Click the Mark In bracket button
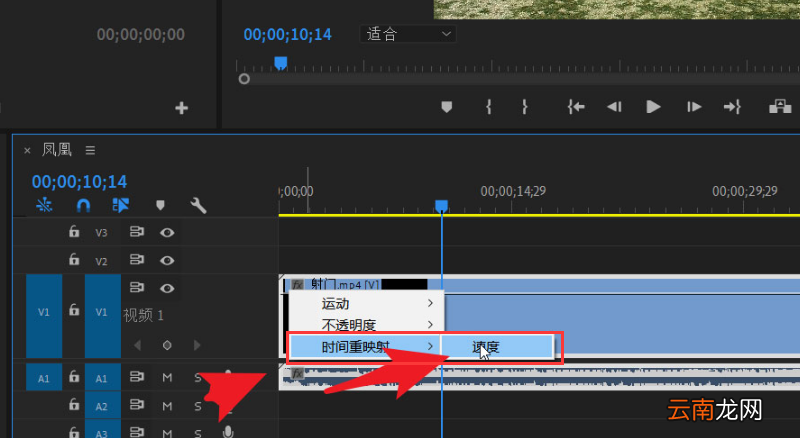 (x=488, y=107)
